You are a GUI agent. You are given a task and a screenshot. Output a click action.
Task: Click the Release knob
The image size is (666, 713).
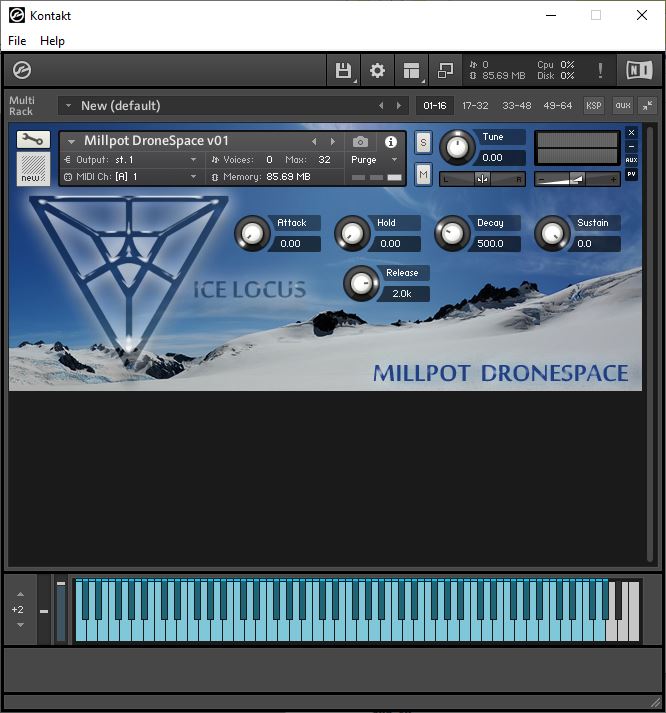(x=361, y=284)
